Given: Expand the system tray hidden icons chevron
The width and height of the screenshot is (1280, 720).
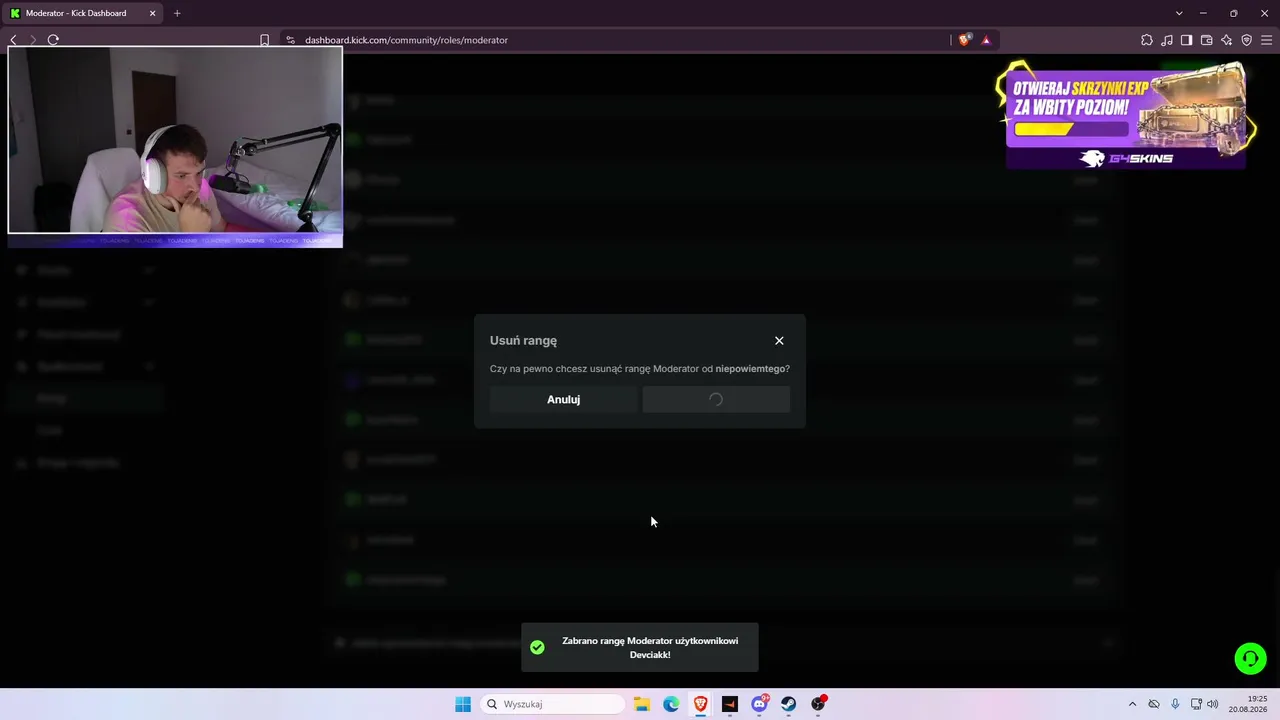Looking at the screenshot, I should pos(1132,704).
